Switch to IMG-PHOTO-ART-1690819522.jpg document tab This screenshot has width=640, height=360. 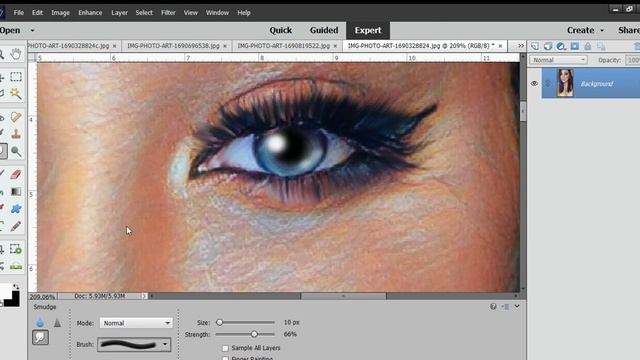[283, 46]
